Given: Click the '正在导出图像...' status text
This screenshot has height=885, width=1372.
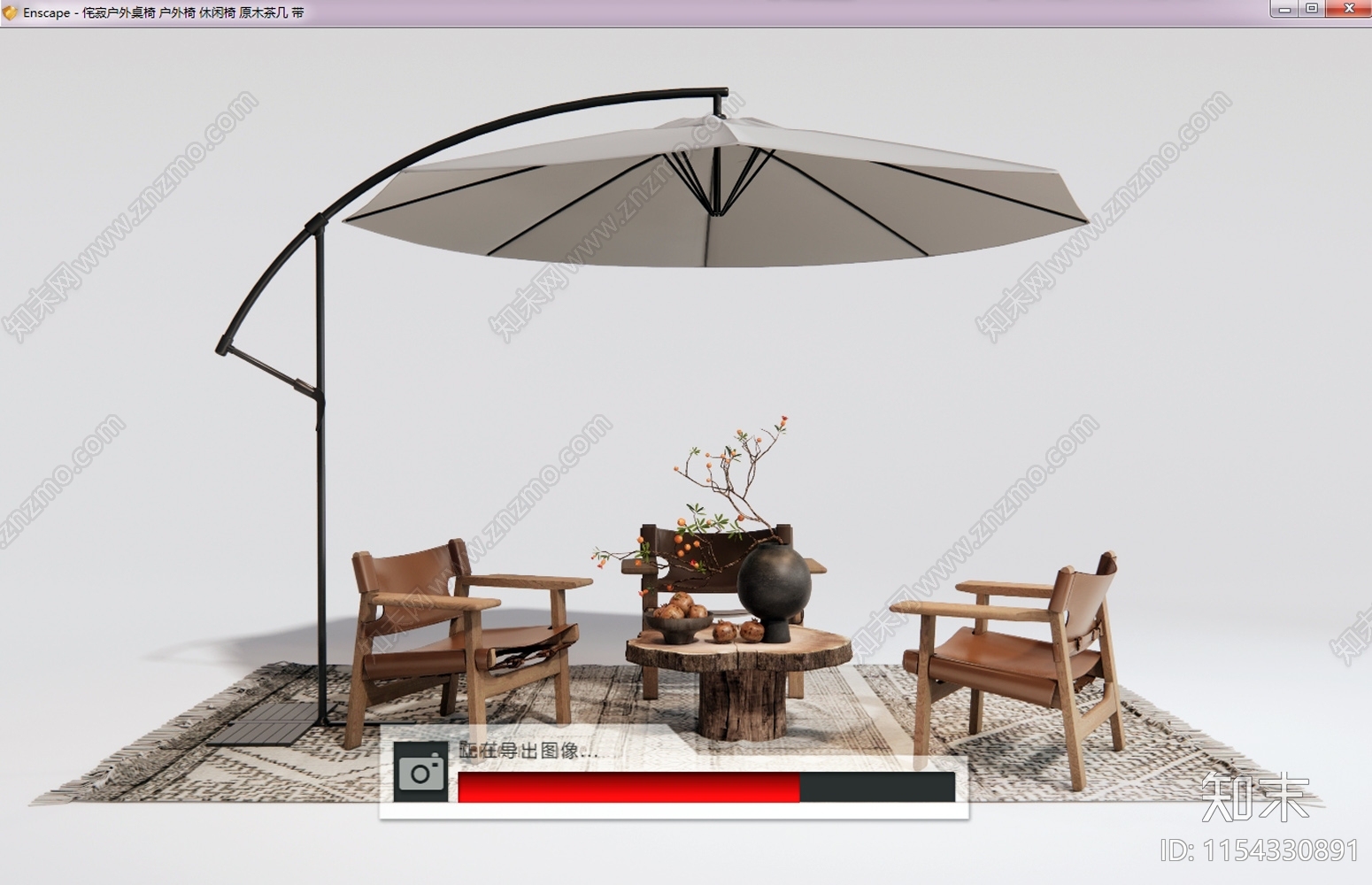Looking at the screenshot, I should (x=529, y=751).
